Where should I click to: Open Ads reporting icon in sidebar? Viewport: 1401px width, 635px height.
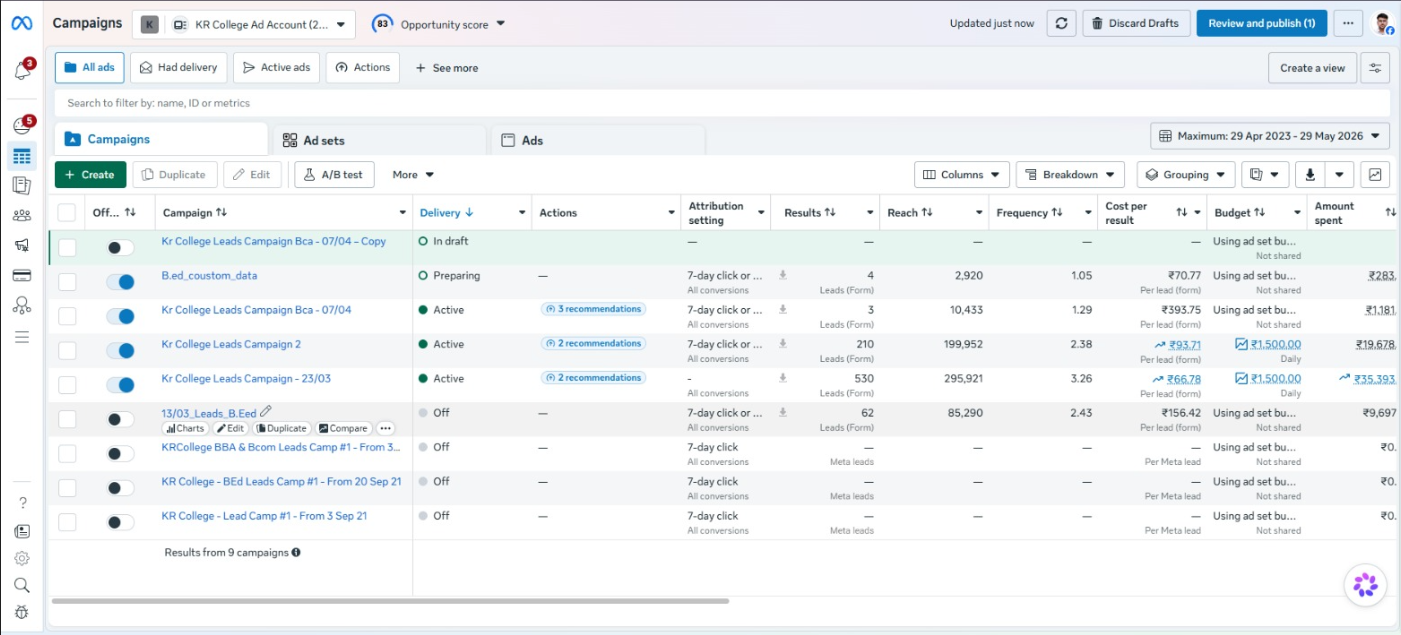pyautogui.click(x=22, y=185)
